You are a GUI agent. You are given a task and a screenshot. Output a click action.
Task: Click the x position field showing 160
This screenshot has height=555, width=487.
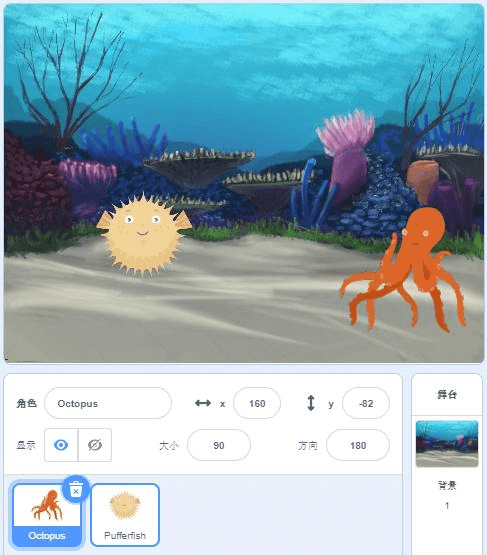(x=257, y=403)
